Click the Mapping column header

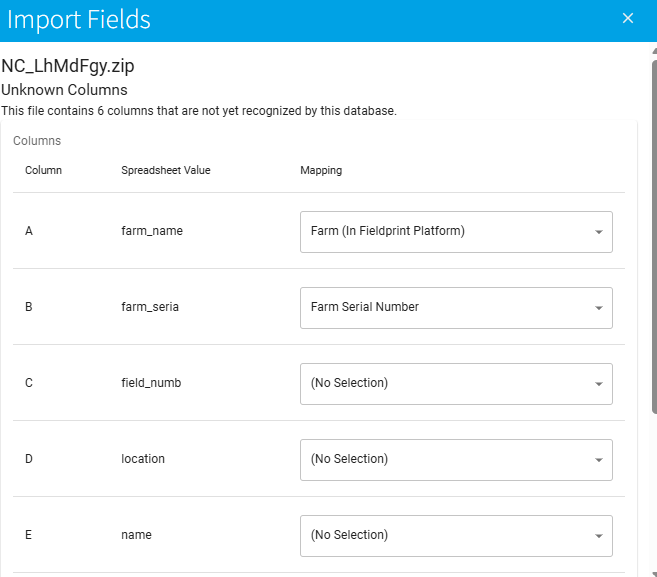point(321,170)
